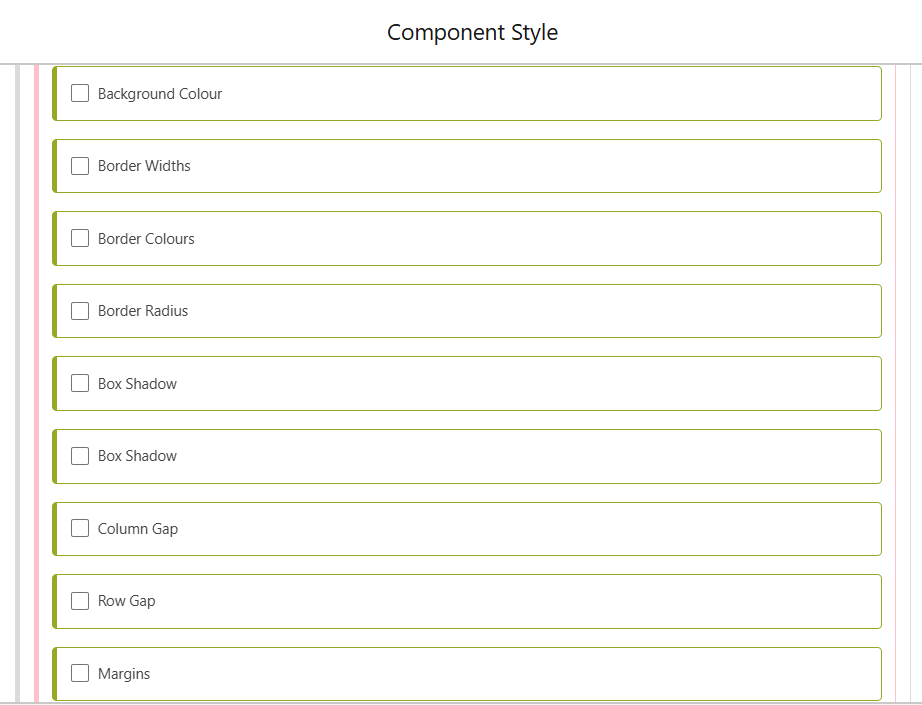922x705 pixels.
Task: Click the Background Colour label text
Action: point(160,94)
